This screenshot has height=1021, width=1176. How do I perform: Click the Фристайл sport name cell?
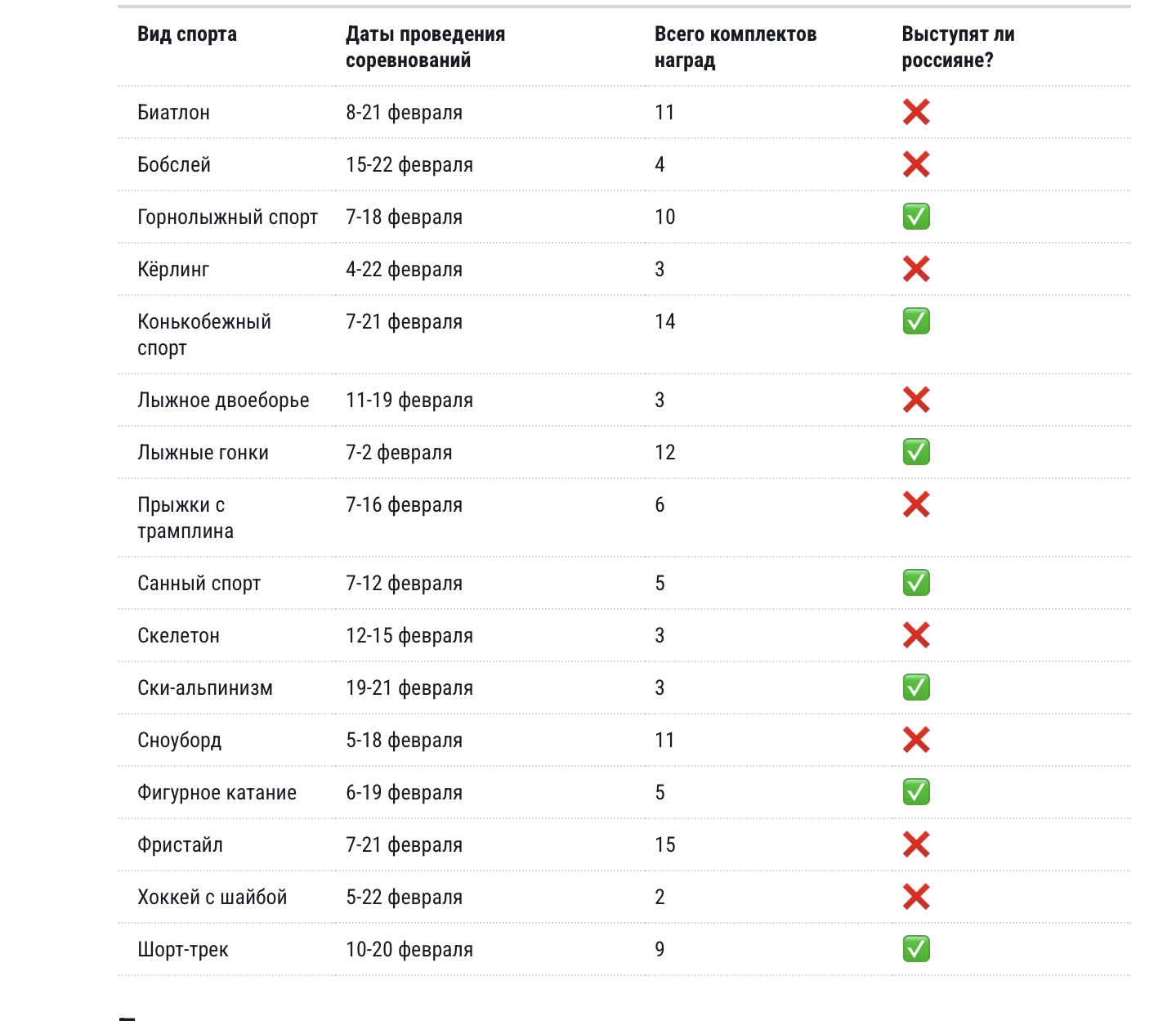[180, 844]
